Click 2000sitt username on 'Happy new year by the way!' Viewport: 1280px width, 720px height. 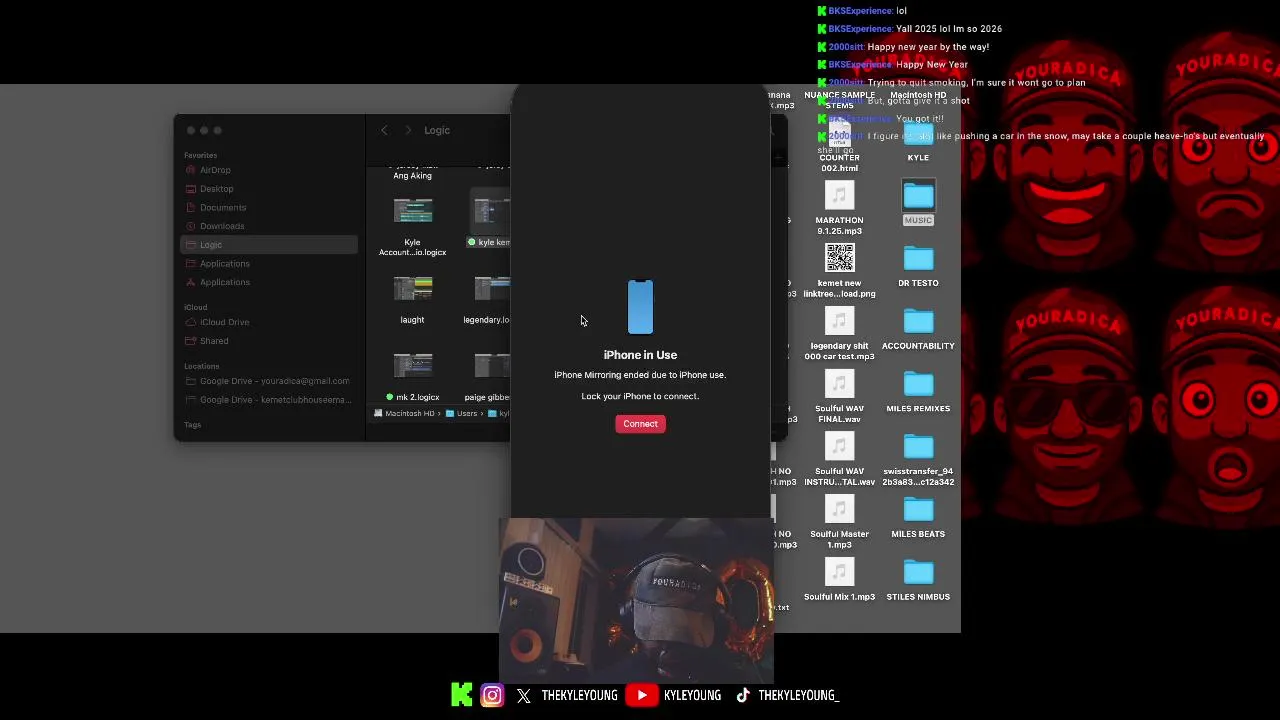point(846,47)
